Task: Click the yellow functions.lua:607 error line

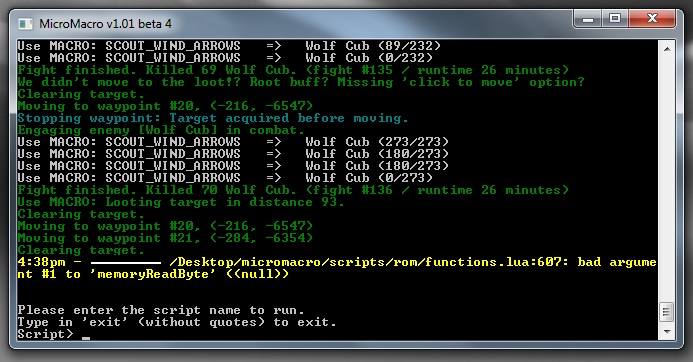Action: [337, 268]
